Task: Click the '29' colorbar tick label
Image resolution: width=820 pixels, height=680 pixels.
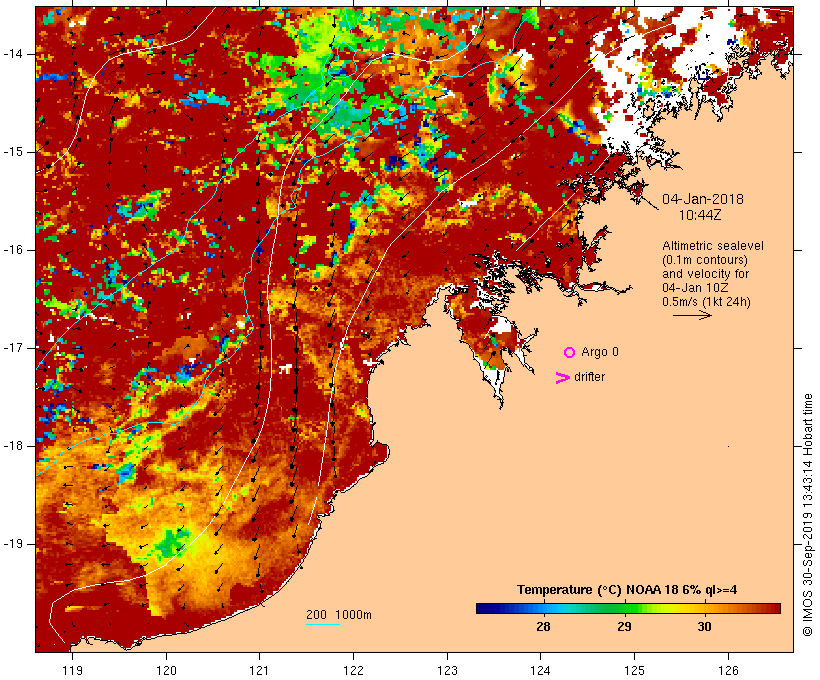Action: click(x=624, y=627)
